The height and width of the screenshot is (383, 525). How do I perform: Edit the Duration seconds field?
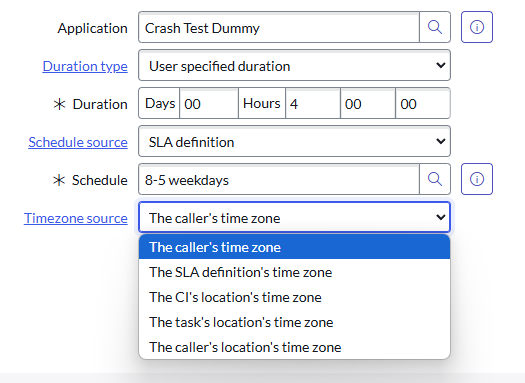tap(423, 103)
